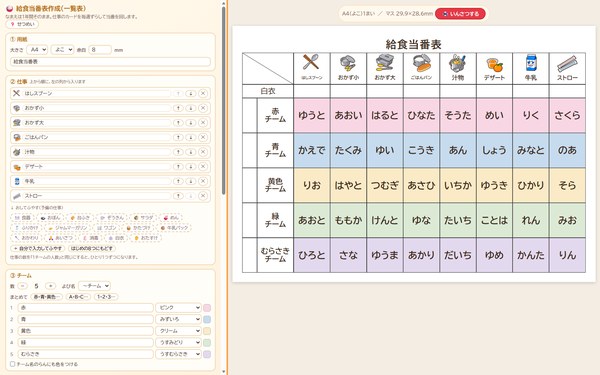Open the よこ orientation dropdown
The height and width of the screenshot is (375, 600).
tap(62, 50)
